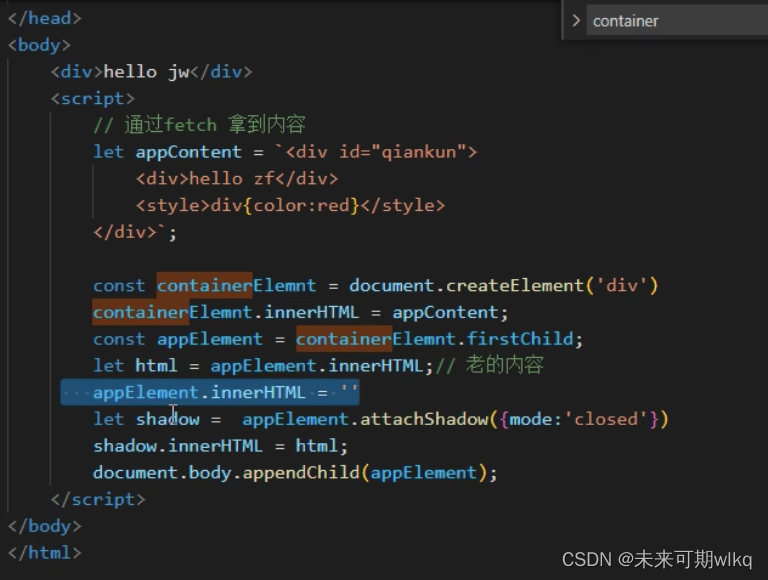Click the opening script tag
This screenshot has height=580, width=768.
(x=93, y=98)
